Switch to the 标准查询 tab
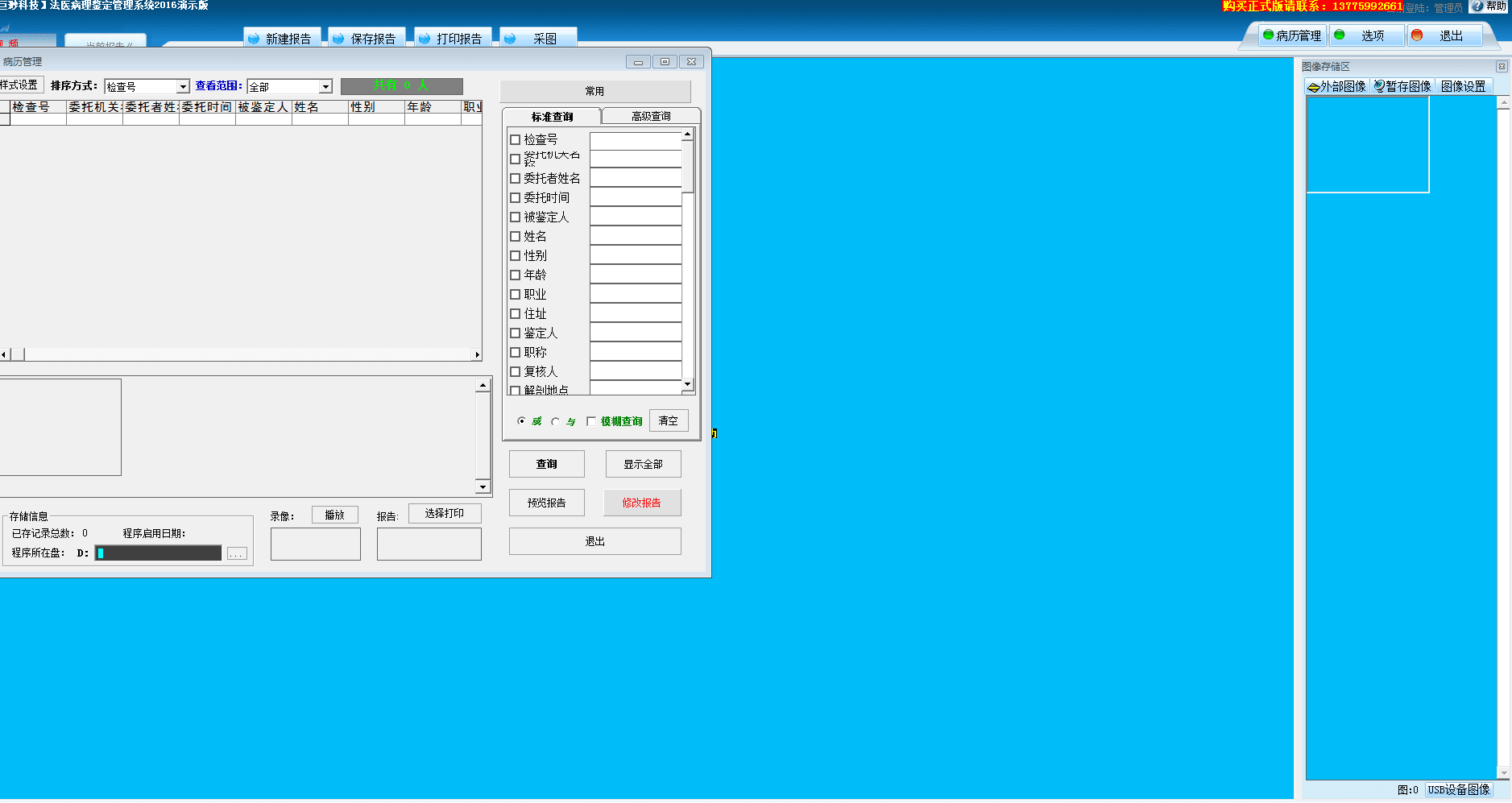 pos(552,117)
